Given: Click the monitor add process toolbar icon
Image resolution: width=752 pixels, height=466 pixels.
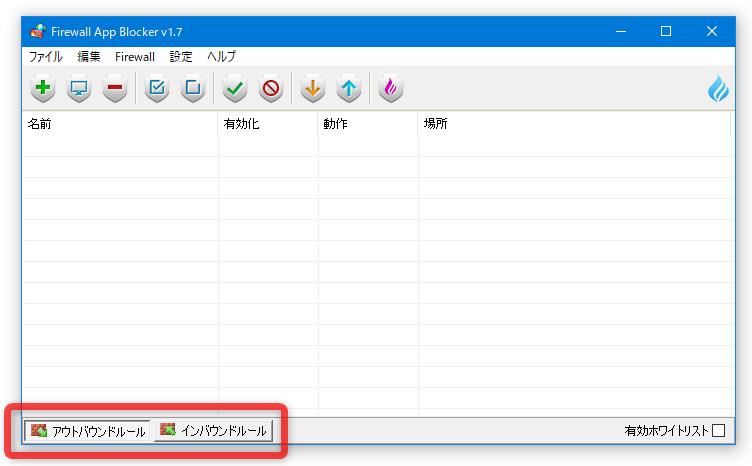Looking at the screenshot, I should 79,88.
